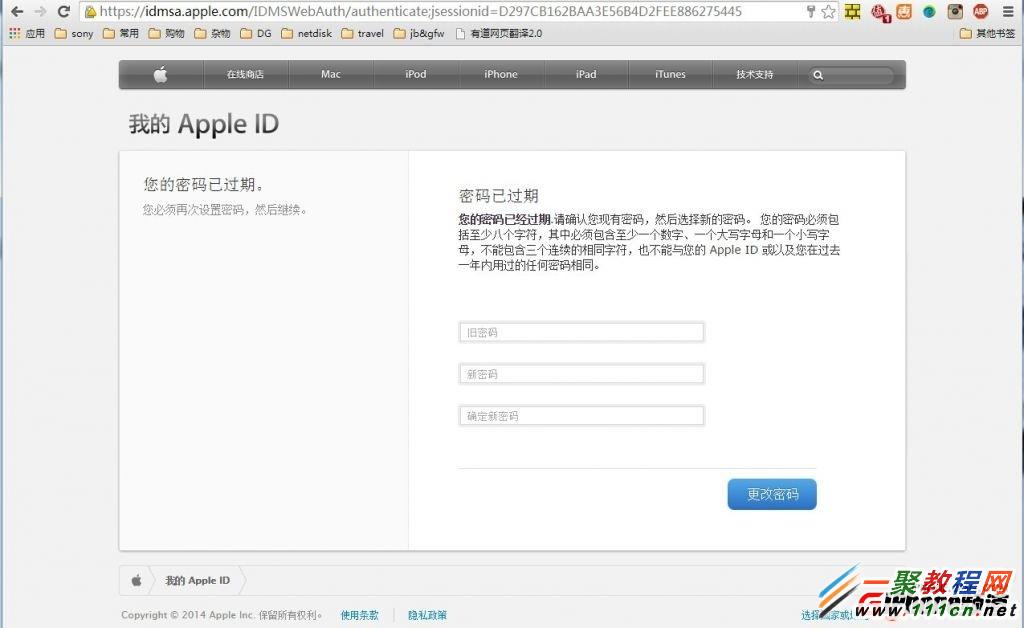Viewport: 1024px width, 628px height.
Task: Click the green globe extension icon
Action: point(930,12)
